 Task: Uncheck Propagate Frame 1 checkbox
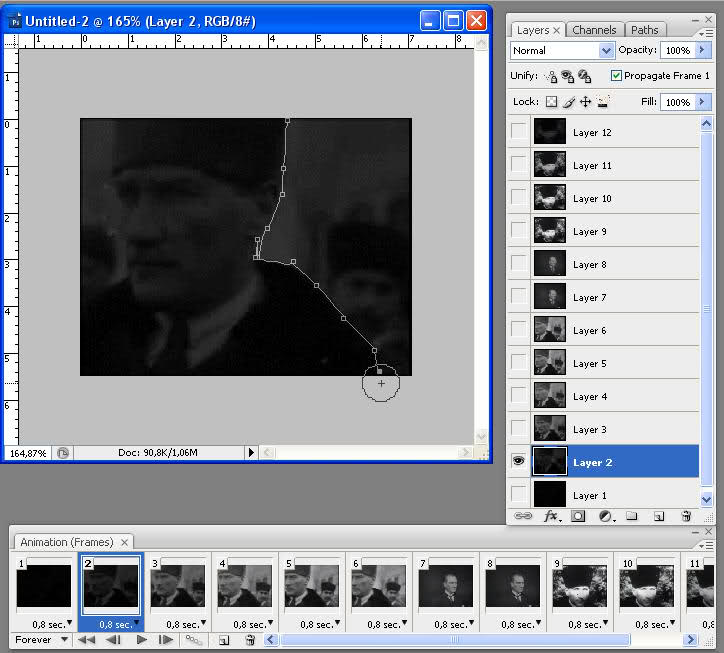[x=616, y=76]
